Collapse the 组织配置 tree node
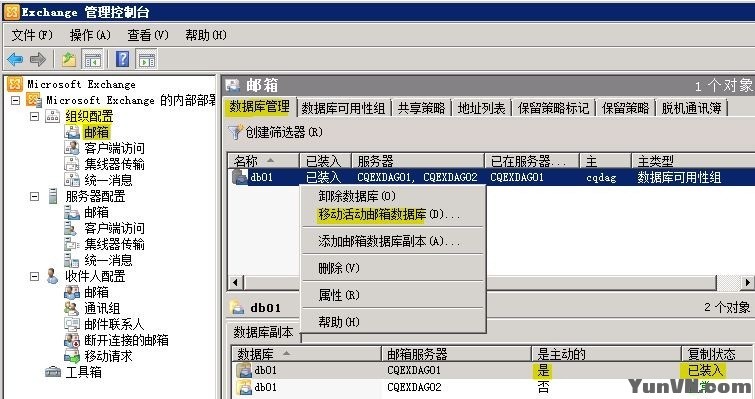The image size is (755, 399). 34,116
